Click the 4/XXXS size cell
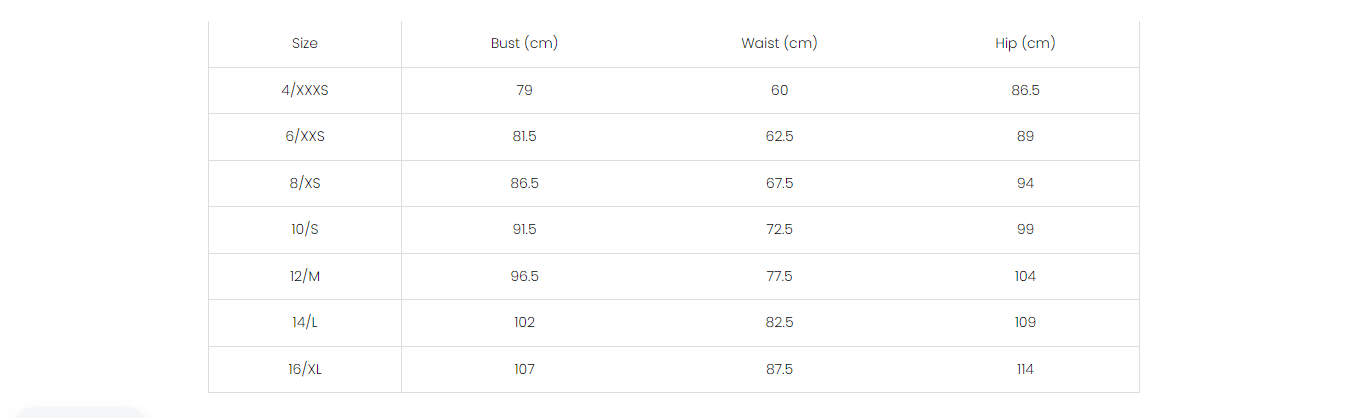 305,90
